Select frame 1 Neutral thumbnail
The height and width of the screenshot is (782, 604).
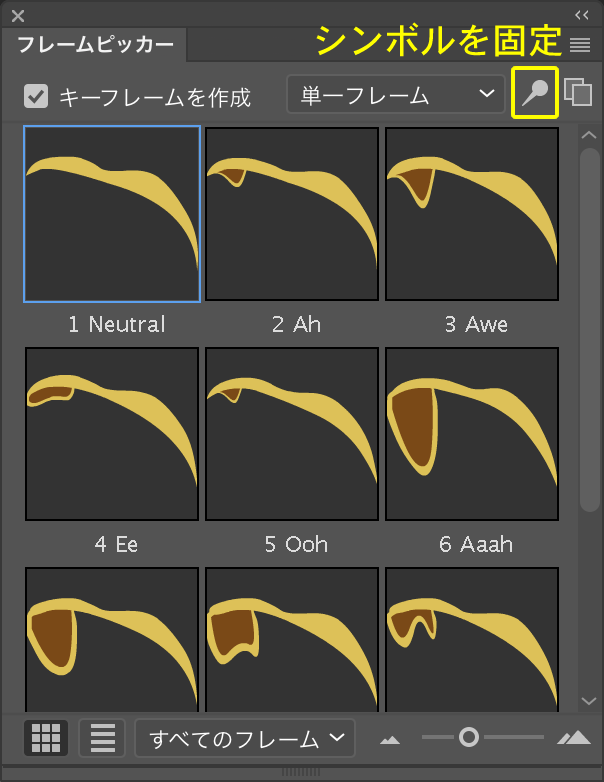tap(112, 214)
